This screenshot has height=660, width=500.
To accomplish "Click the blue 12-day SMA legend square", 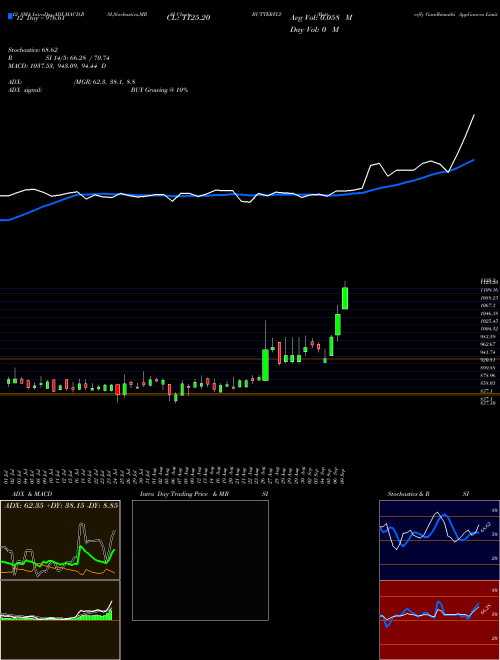I will 10,17.
